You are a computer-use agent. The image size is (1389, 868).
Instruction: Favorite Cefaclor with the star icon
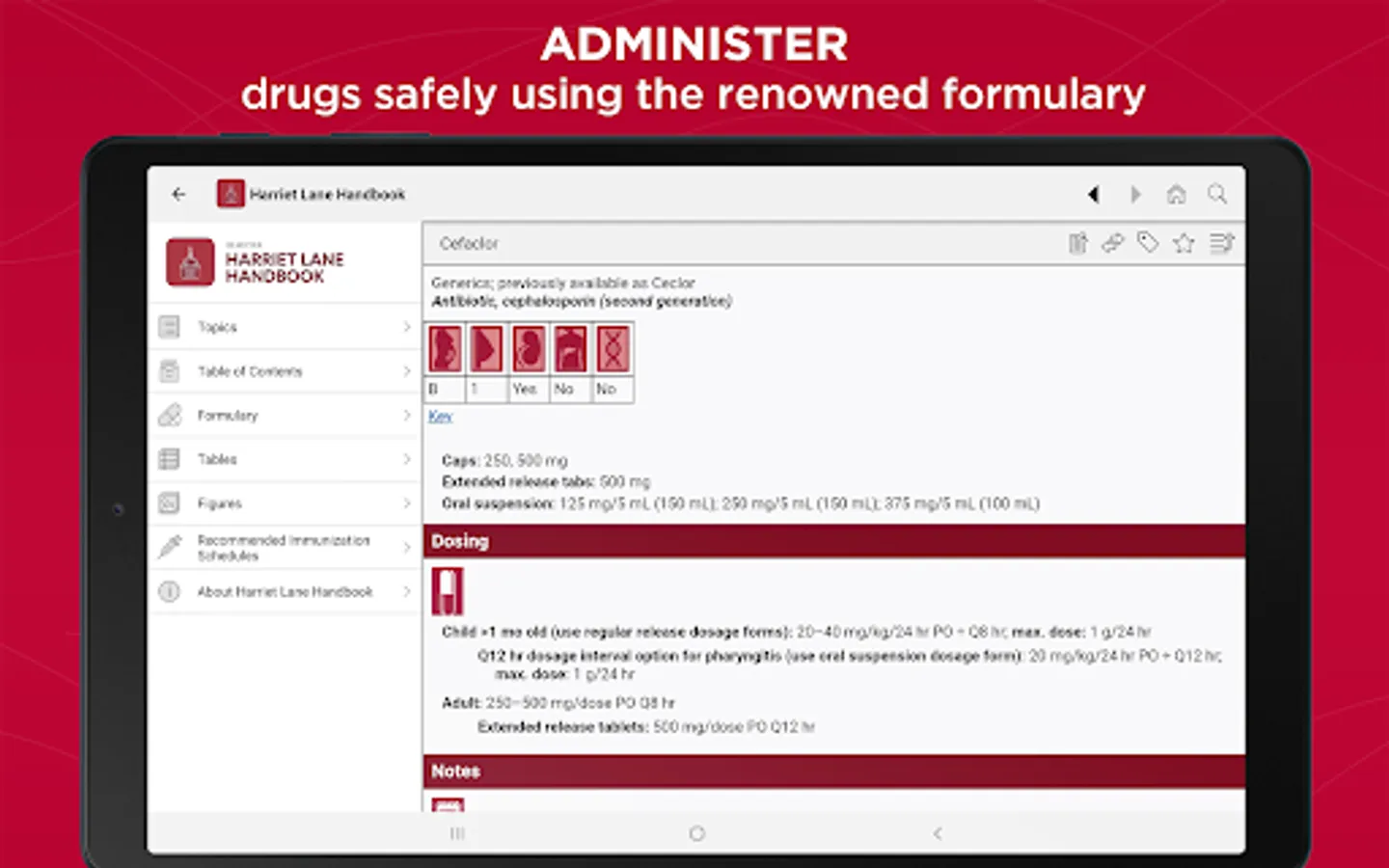1184,243
